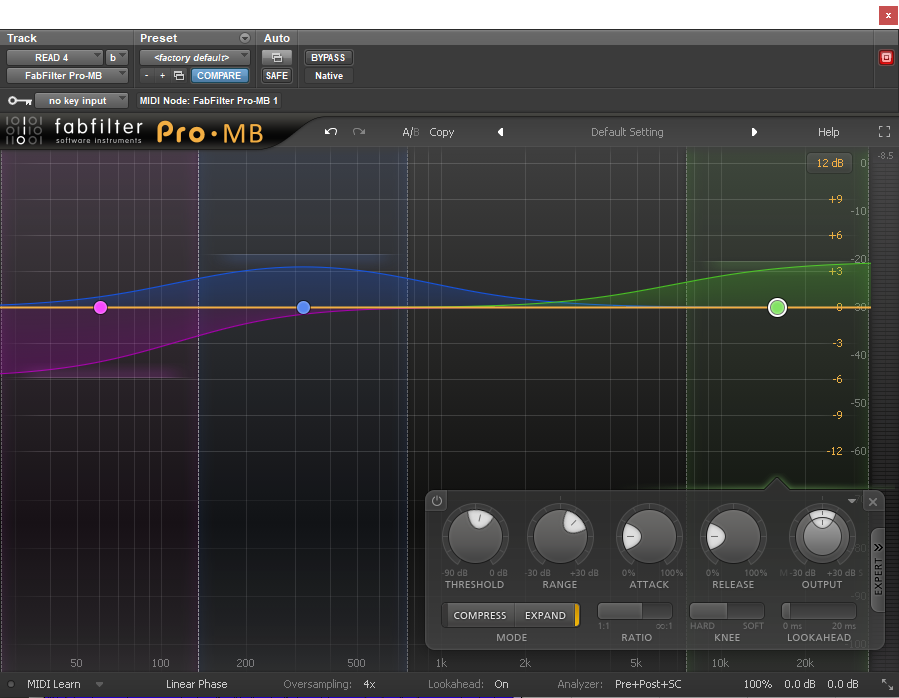Open the factory default preset list
Image resolution: width=899 pixels, height=698 pixels.
coord(195,57)
